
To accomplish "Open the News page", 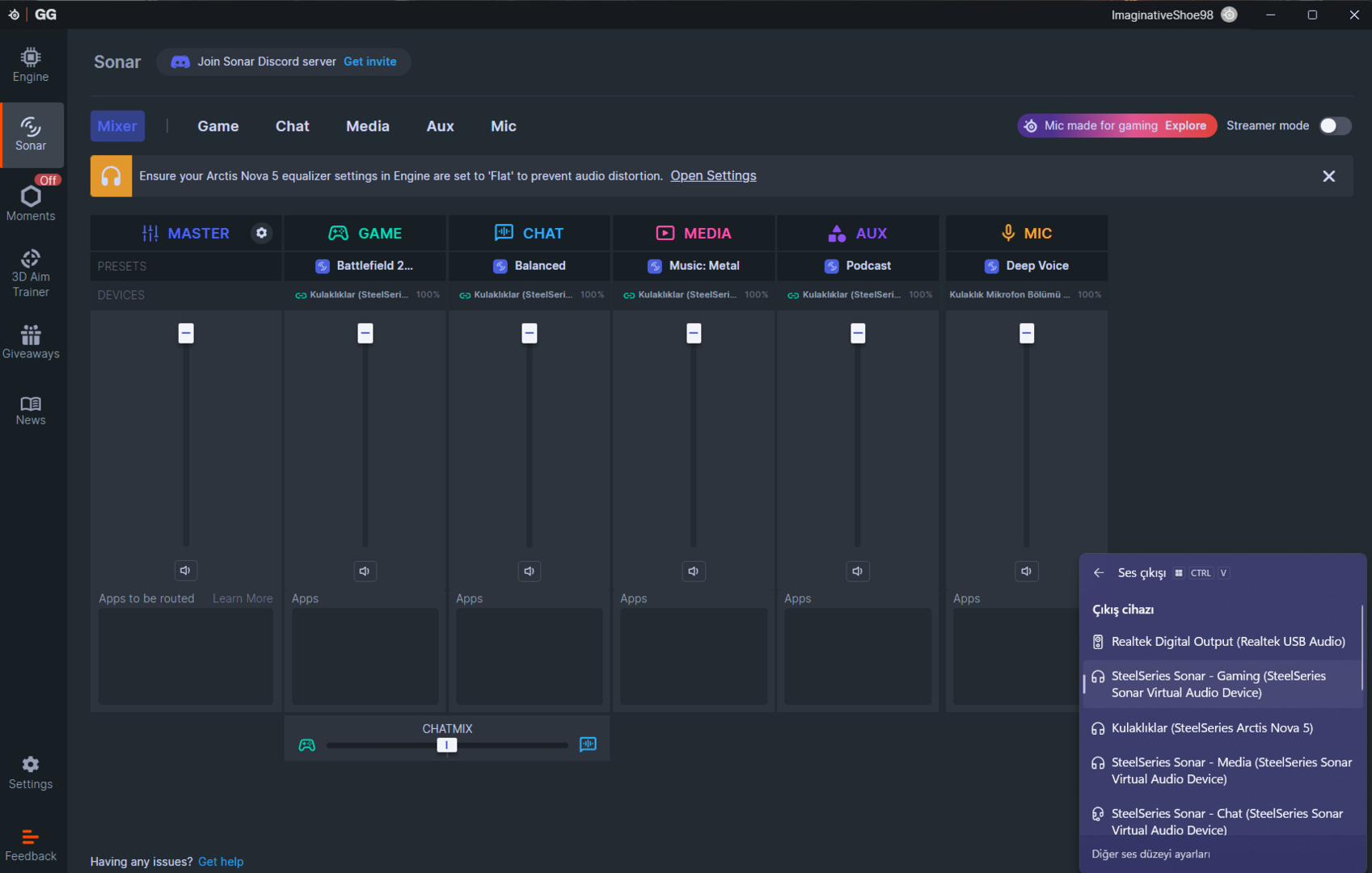I will 31,410.
